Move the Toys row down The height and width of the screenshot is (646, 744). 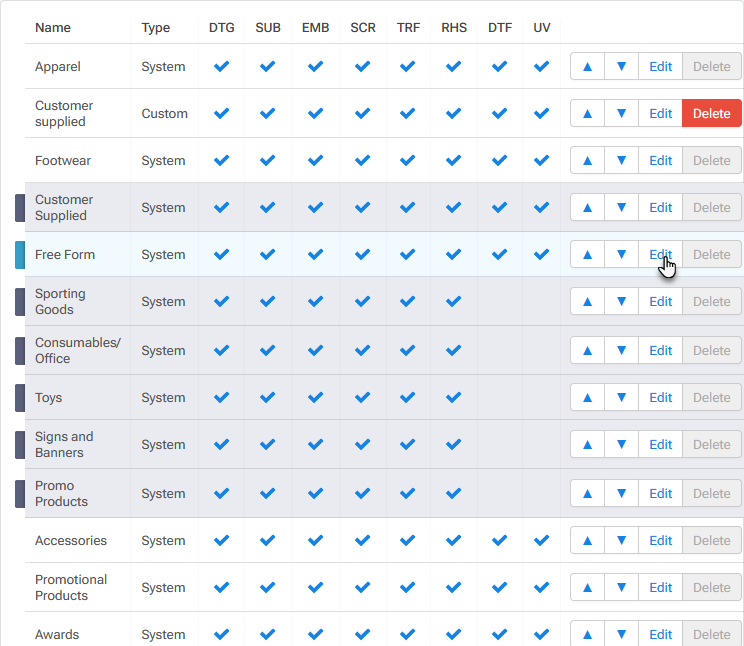pos(621,397)
